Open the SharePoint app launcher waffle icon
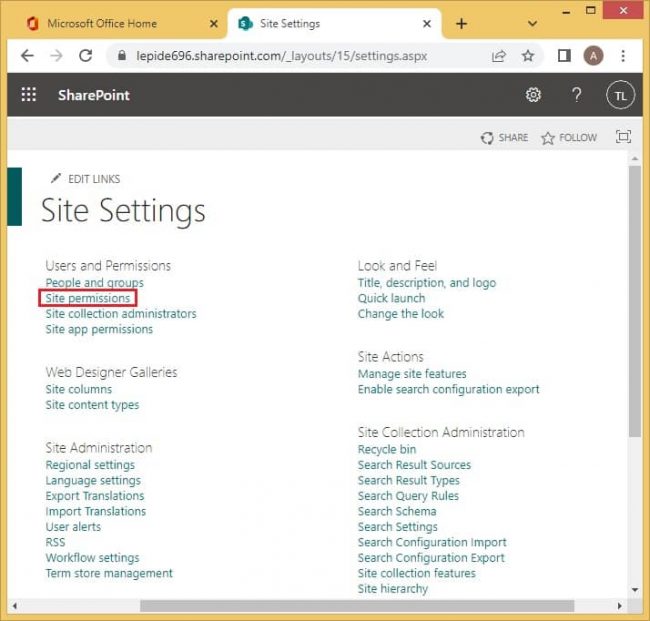Screen dimensions: 650x621 (29, 95)
